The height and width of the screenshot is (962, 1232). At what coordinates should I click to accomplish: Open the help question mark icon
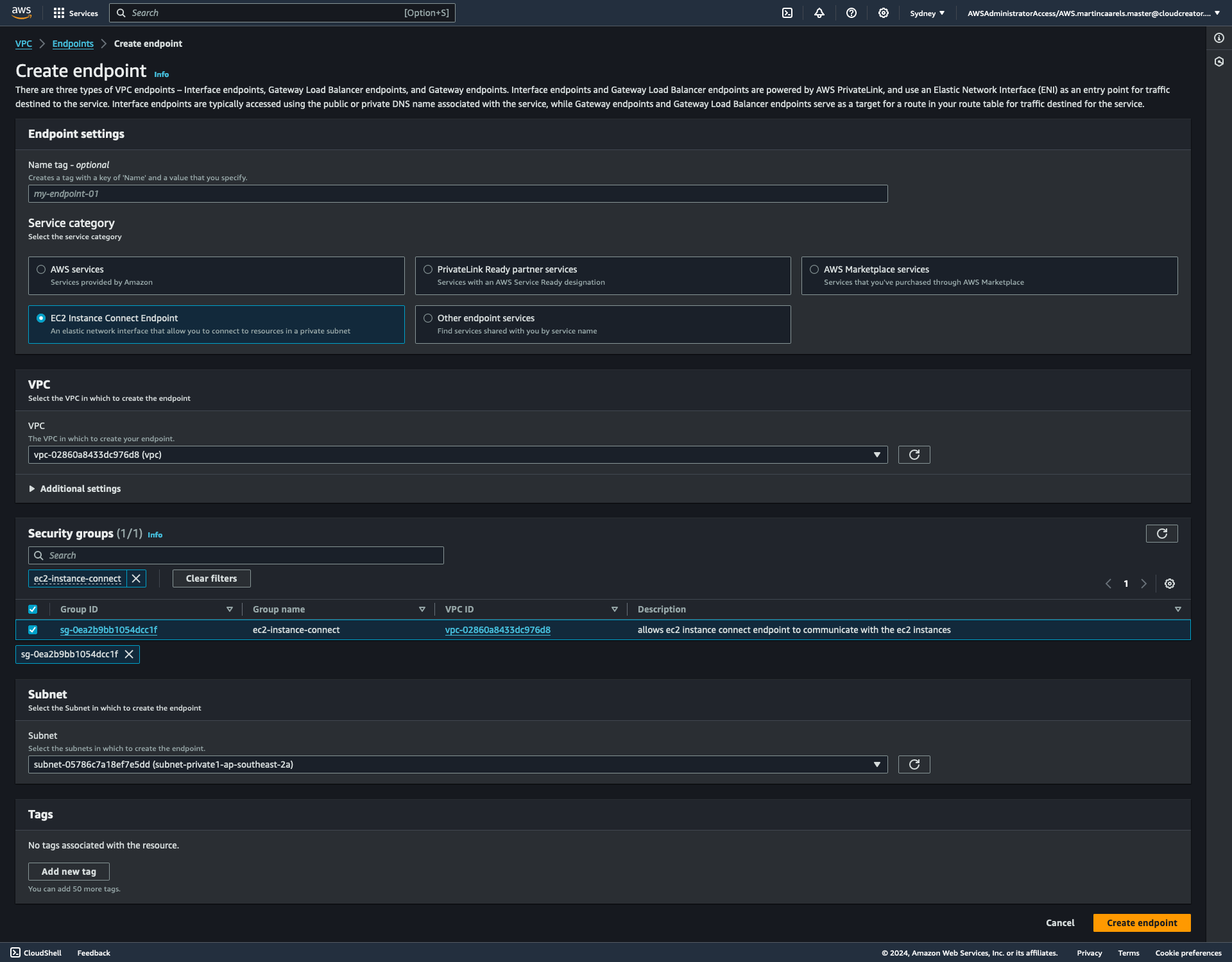click(x=851, y=13)
